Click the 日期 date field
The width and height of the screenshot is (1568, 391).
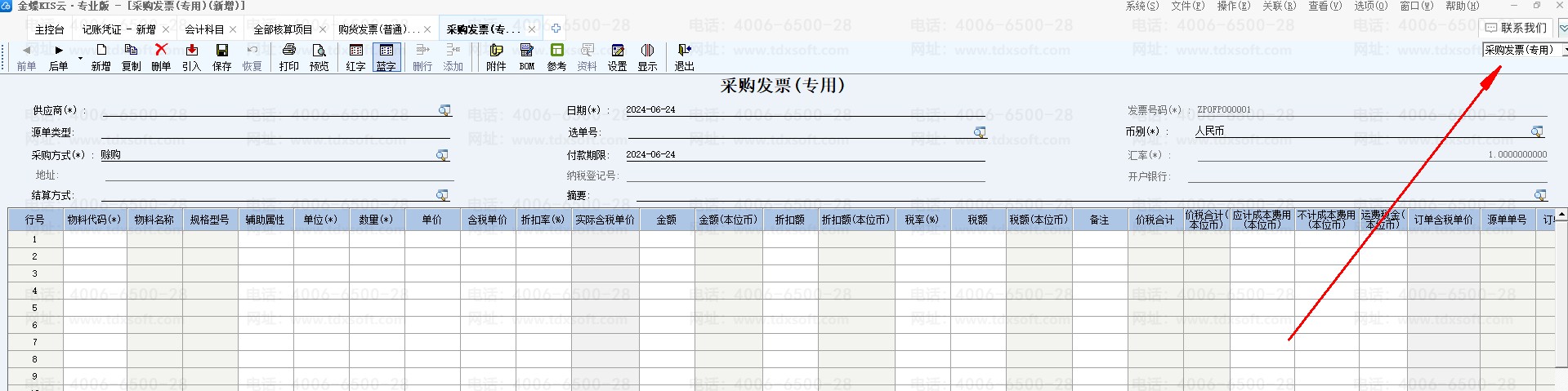tap(805, 109)
